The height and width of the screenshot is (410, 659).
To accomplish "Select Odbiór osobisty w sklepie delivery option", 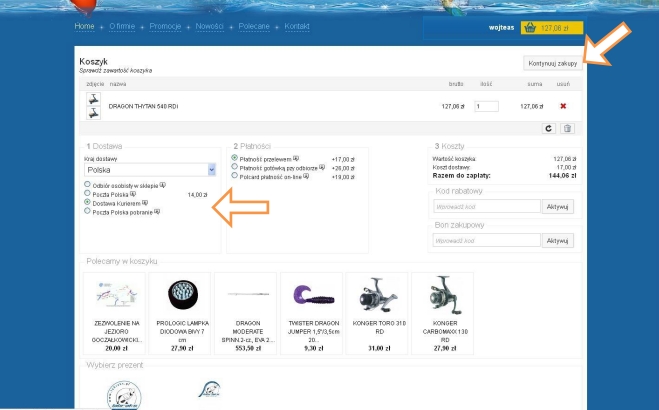I will click(x=87, y=184).
